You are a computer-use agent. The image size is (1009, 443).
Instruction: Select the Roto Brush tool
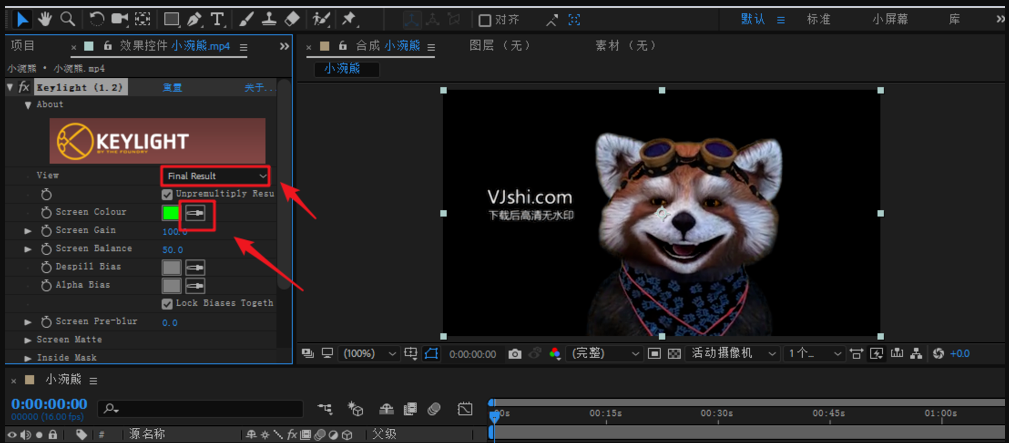point(320,19)
